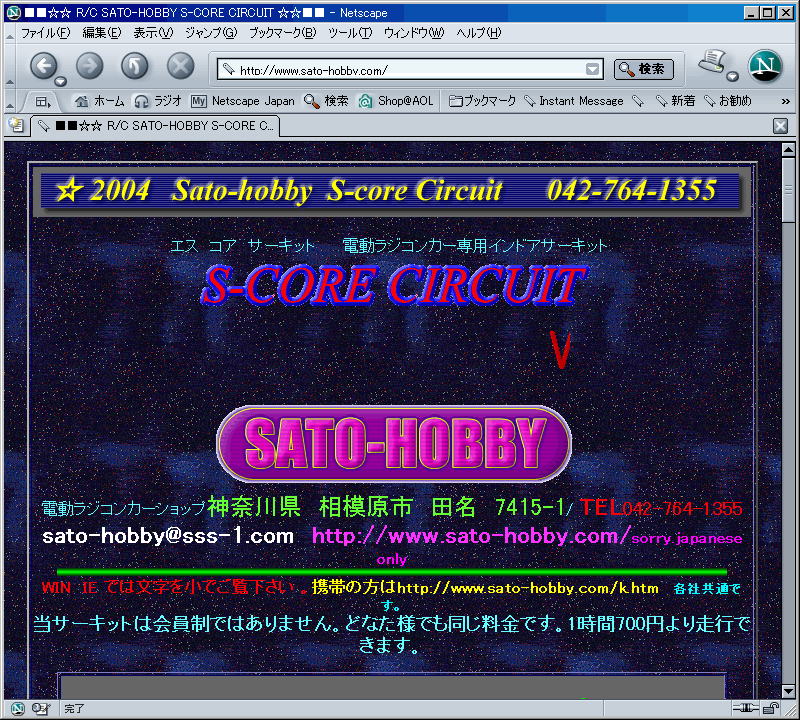Viewport: 800px width, 720px height.
Task: Open the ツール(T) menu
Action: [x=350, y=33]
